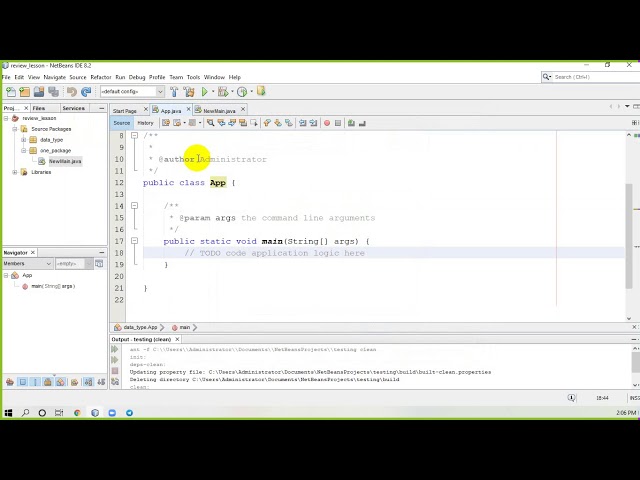Switch to the Start Page tab
Image resolution: width=640 pixels, height=480 pixels.
(x=125, y=111)
